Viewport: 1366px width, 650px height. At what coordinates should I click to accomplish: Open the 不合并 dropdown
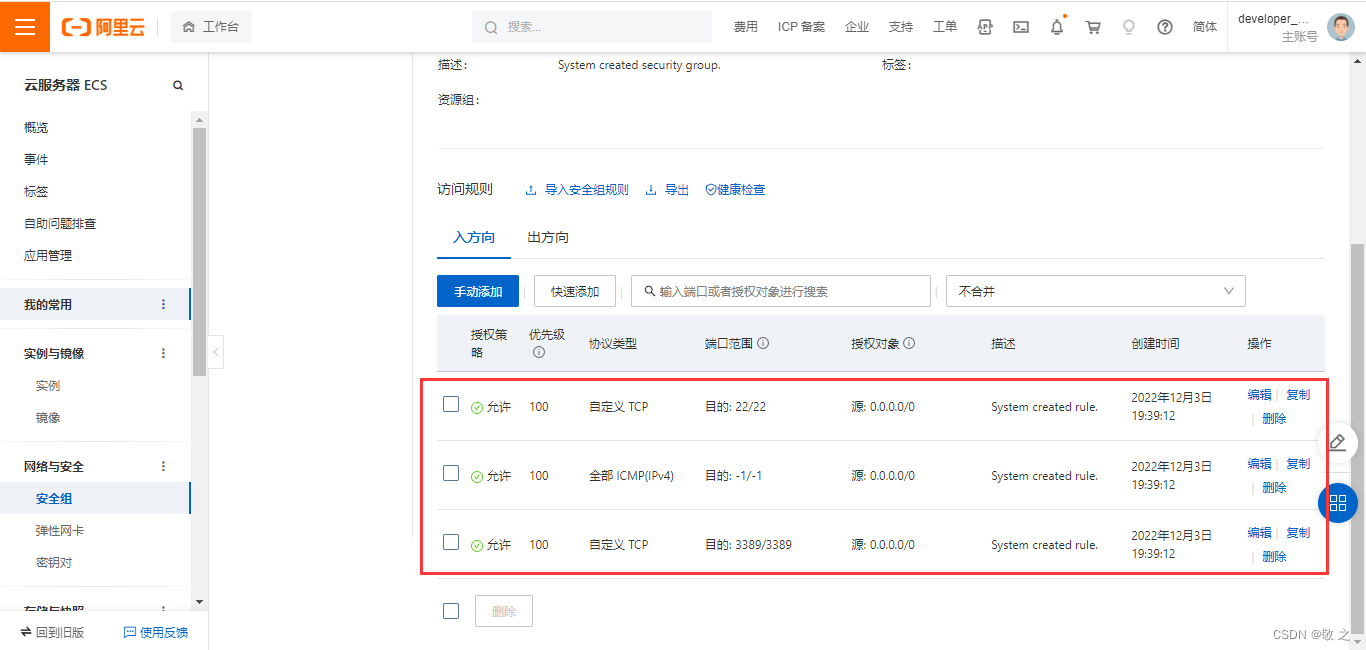pos(1095,290)
